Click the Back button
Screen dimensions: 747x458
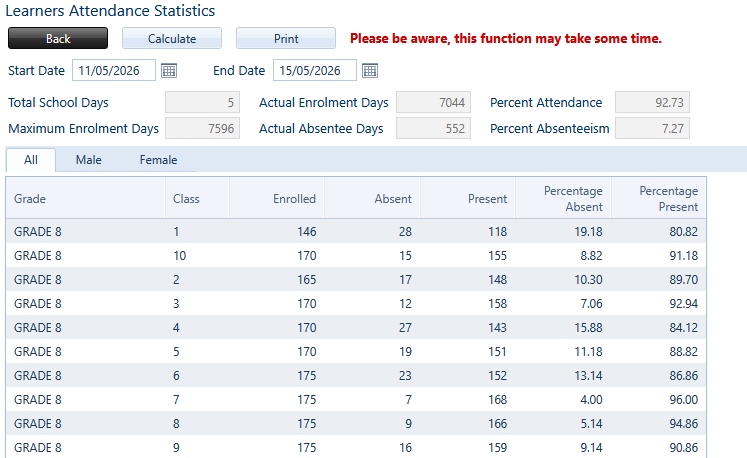(x=58, y=38)
